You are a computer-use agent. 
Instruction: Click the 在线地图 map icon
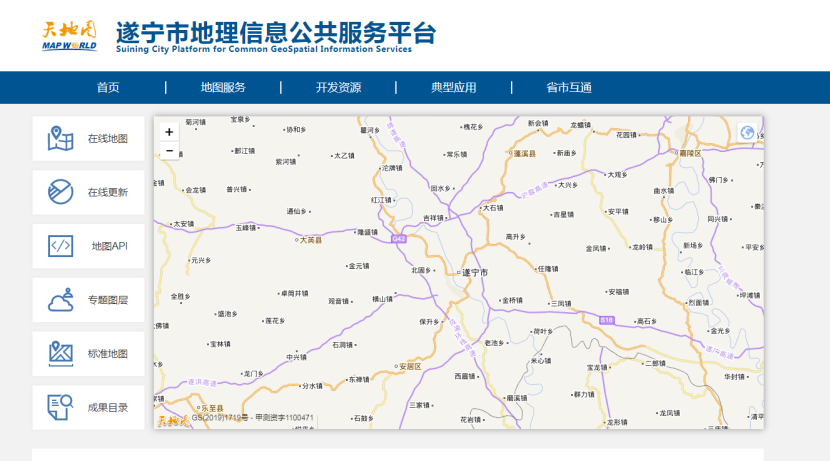point(61,138)
